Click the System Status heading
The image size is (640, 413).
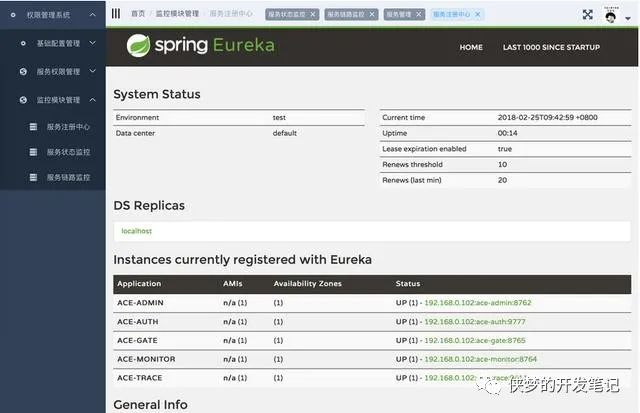pyautogui.click(x=157, y=94)
